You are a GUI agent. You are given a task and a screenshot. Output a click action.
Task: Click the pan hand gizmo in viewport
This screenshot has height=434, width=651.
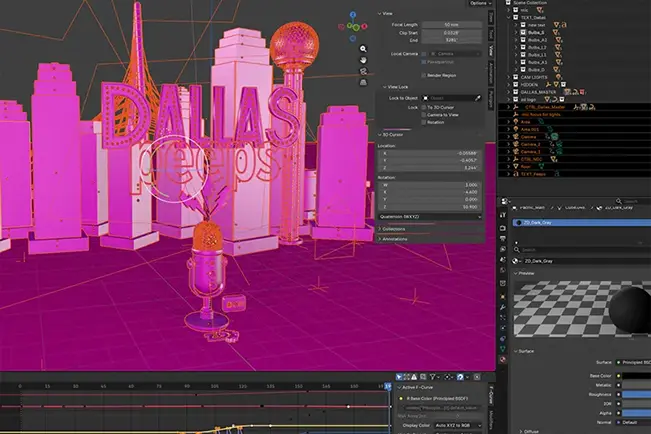coord(363,60)
